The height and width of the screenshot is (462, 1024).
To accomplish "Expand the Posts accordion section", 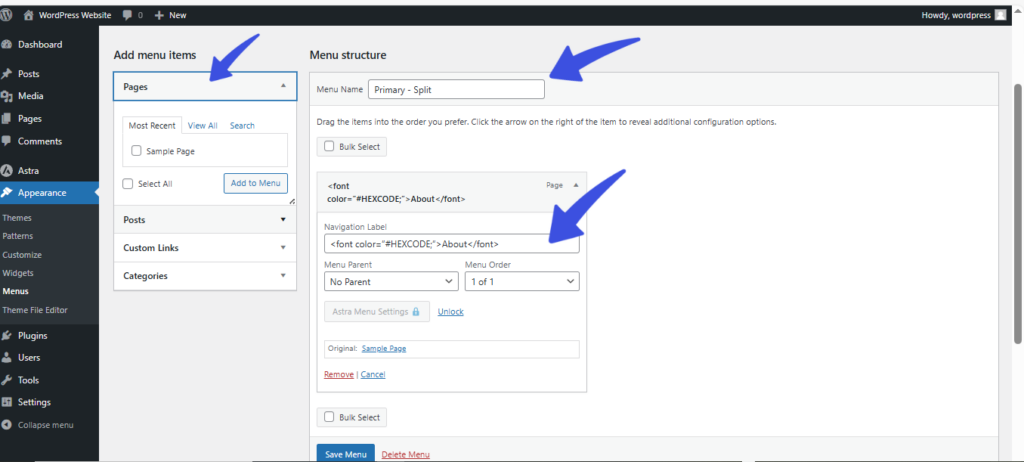I will (x=205, y=220).
